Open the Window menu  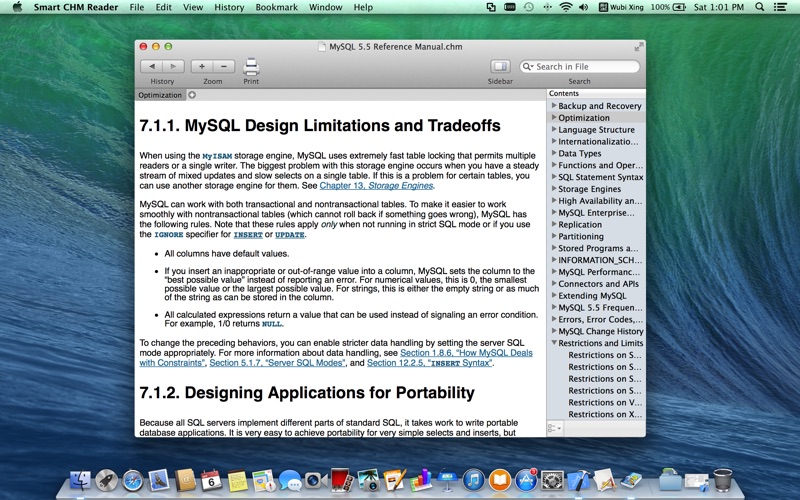tap(326, 7)
